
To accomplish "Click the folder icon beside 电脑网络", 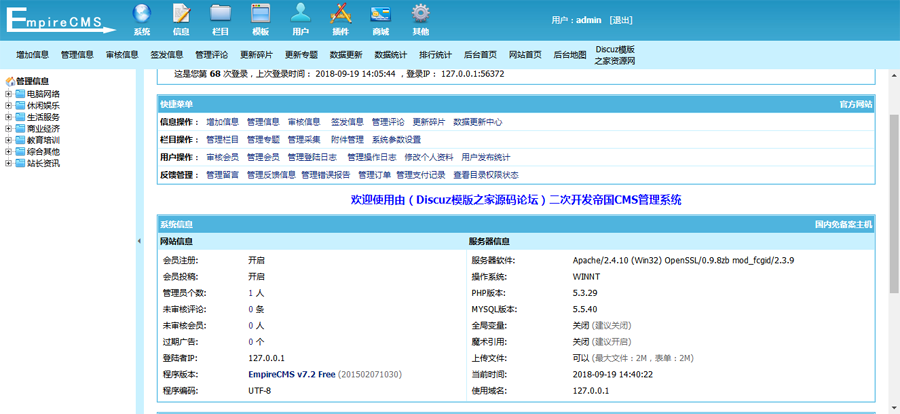I will (21, 94).
